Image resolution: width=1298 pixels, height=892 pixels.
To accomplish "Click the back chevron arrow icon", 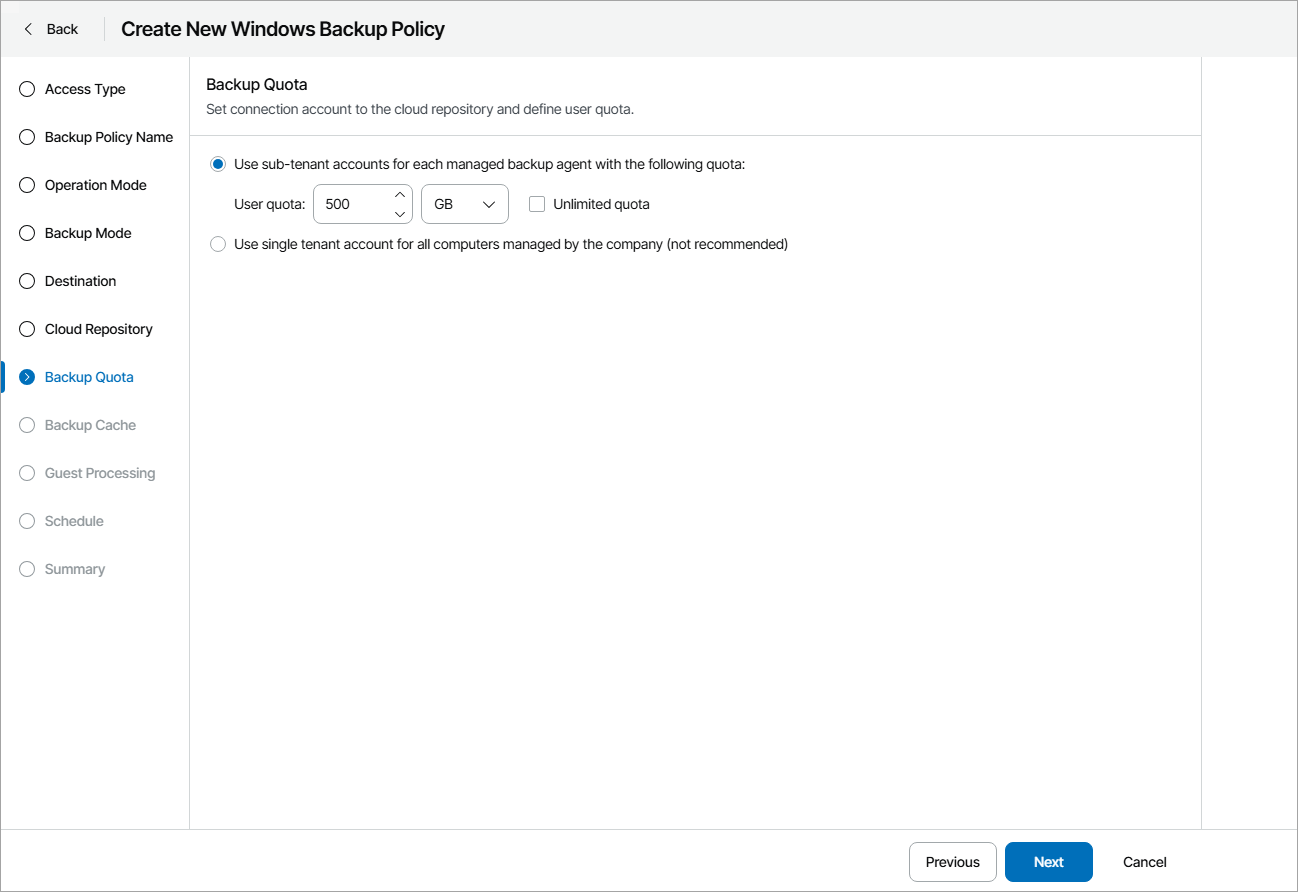I will point(28,29).
